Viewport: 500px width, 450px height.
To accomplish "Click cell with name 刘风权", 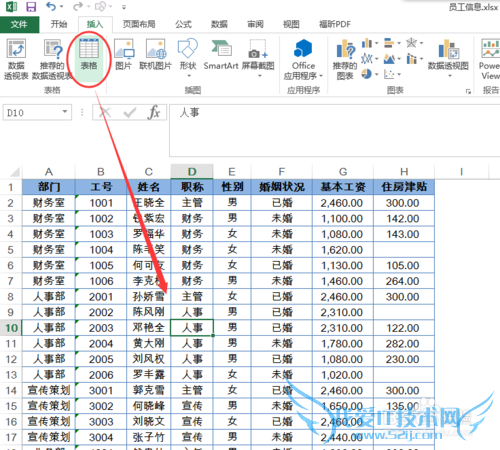I will (149, 359).
